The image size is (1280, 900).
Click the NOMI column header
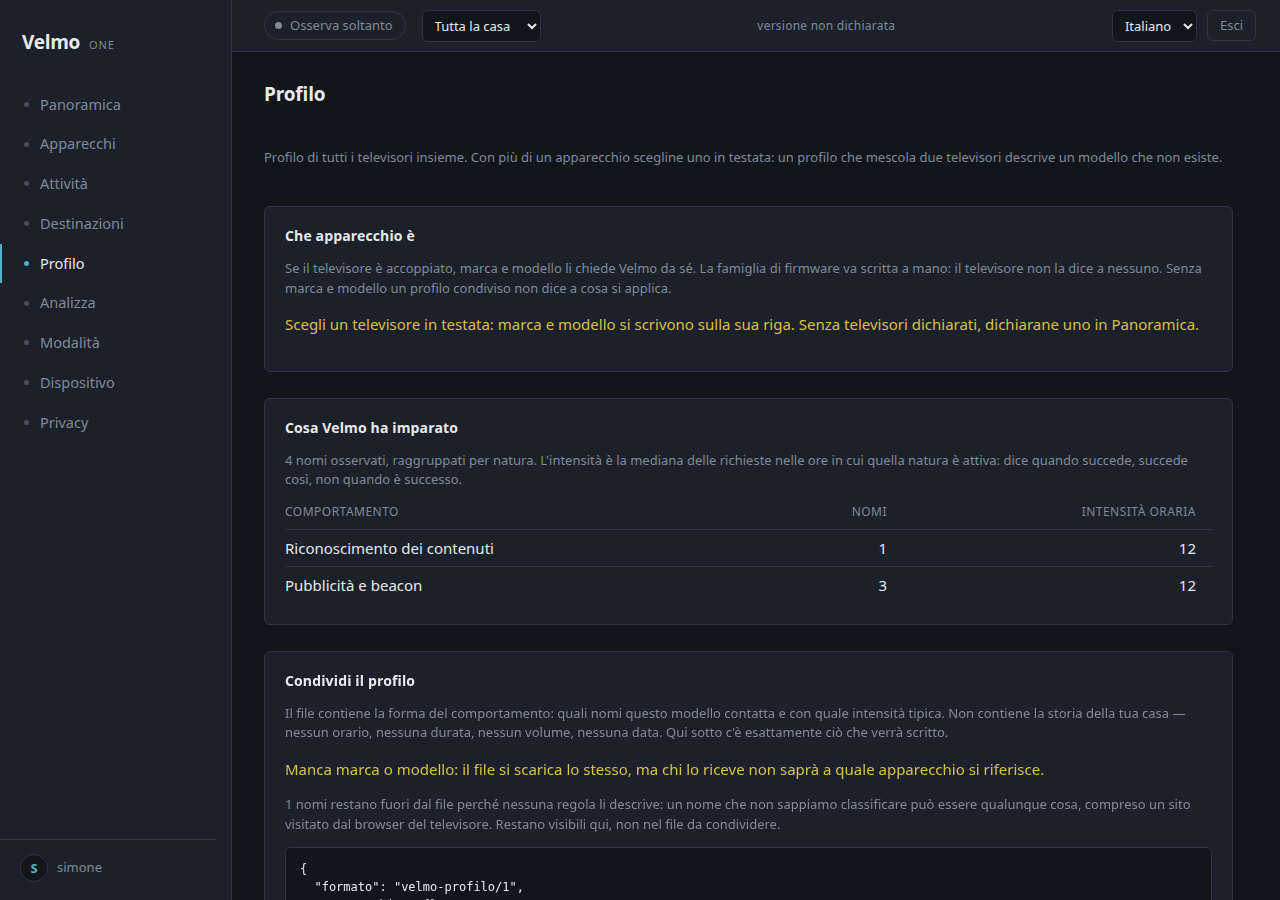coord(869,512)
